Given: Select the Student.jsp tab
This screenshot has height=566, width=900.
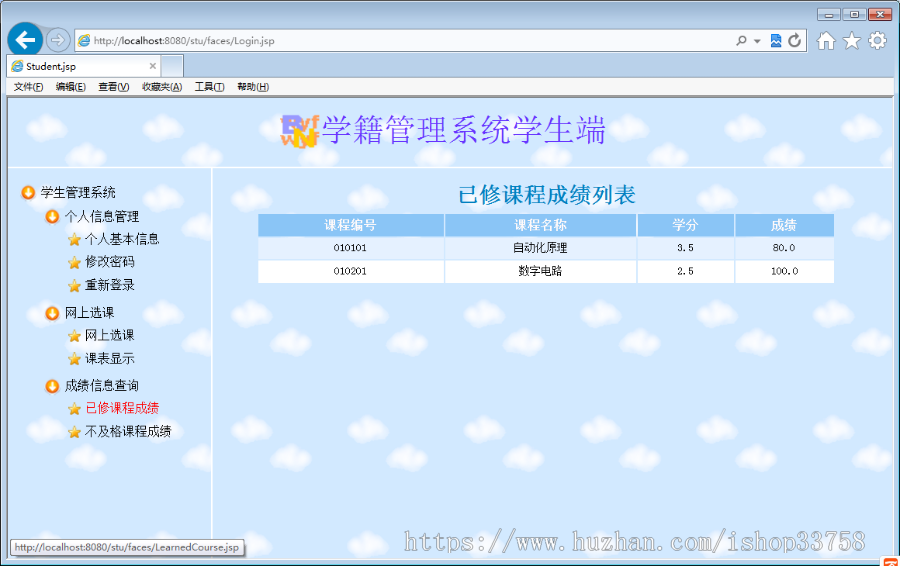Looking at the screenshot, I should coord(84,66).
